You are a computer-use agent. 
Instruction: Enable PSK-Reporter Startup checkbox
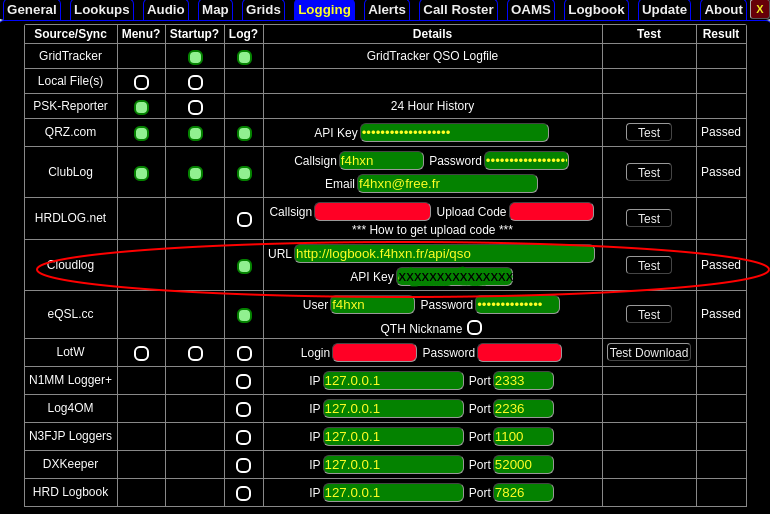click(195, 108)
